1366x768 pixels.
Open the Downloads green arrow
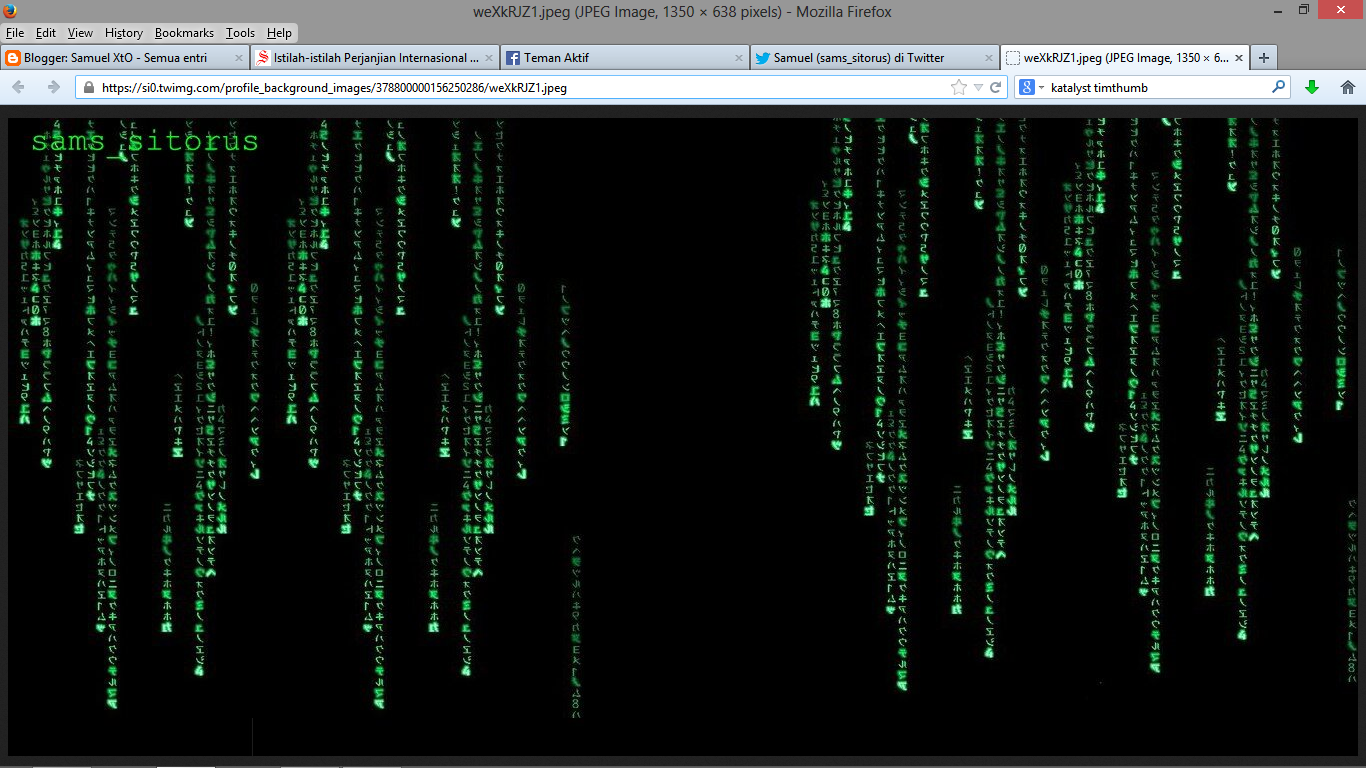(x=1312, y=87)
